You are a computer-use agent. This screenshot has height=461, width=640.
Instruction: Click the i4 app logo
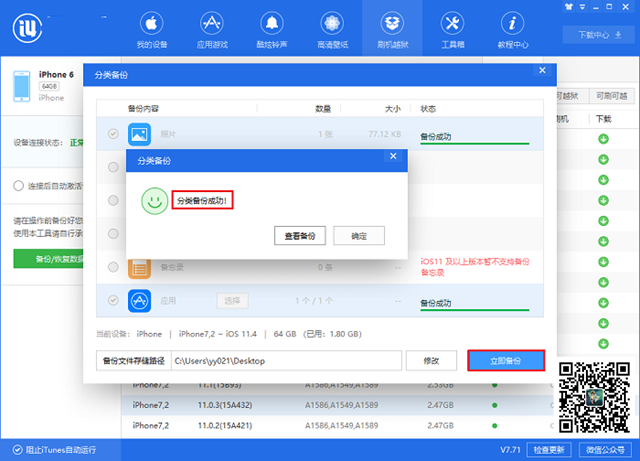click(27, 28)
